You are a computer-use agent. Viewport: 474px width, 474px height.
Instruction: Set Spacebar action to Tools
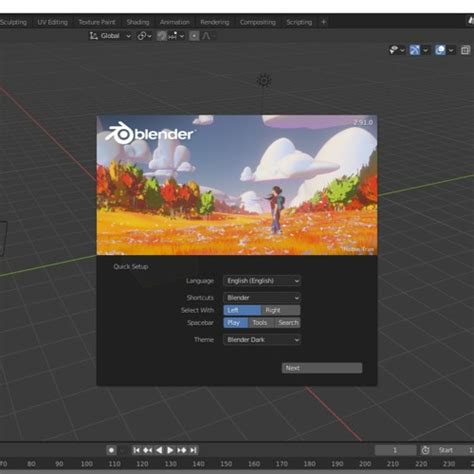pyautogui.click(x=261, y=323)
